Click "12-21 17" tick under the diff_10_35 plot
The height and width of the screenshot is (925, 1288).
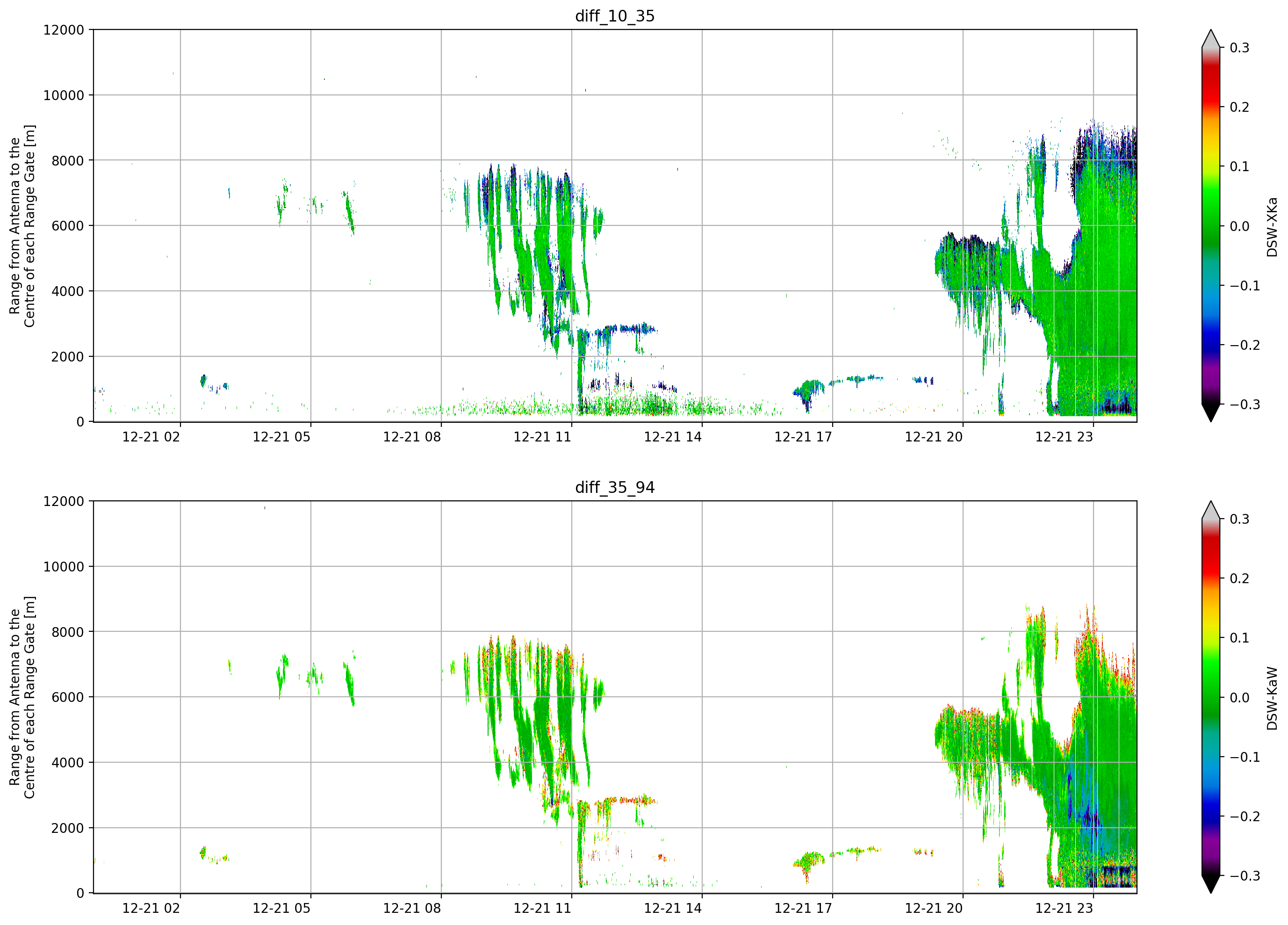pyautogui.click(x=804, y=437)
